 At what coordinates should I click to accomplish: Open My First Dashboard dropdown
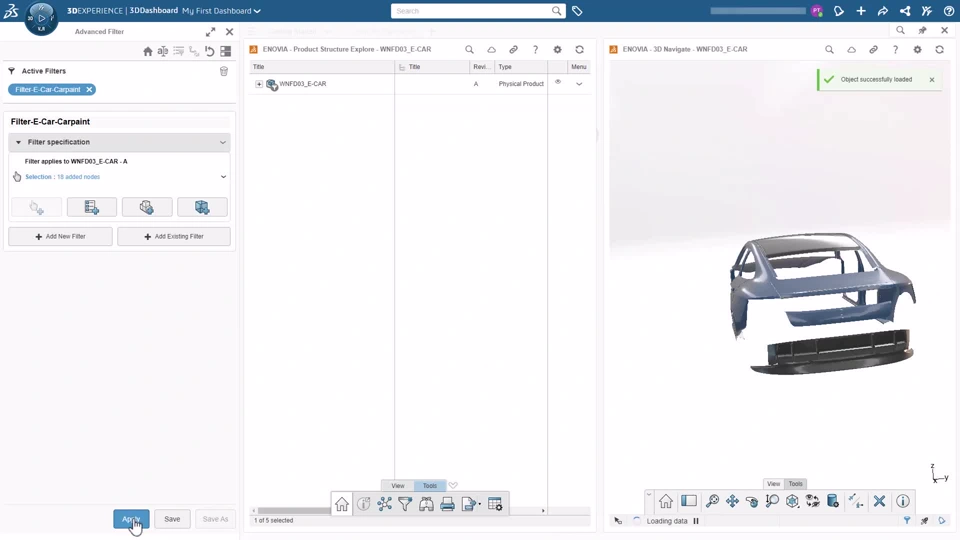click(221, 11)
